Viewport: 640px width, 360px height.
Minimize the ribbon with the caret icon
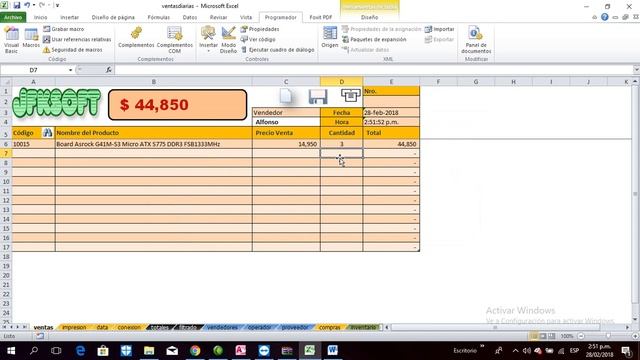point(594,17)
